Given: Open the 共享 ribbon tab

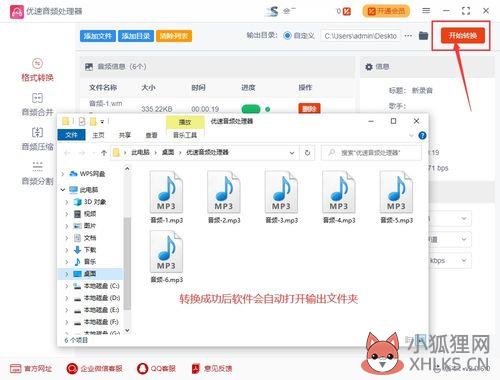Looking at the screenshot, I should pyautogui.click(x=125, y=135).
